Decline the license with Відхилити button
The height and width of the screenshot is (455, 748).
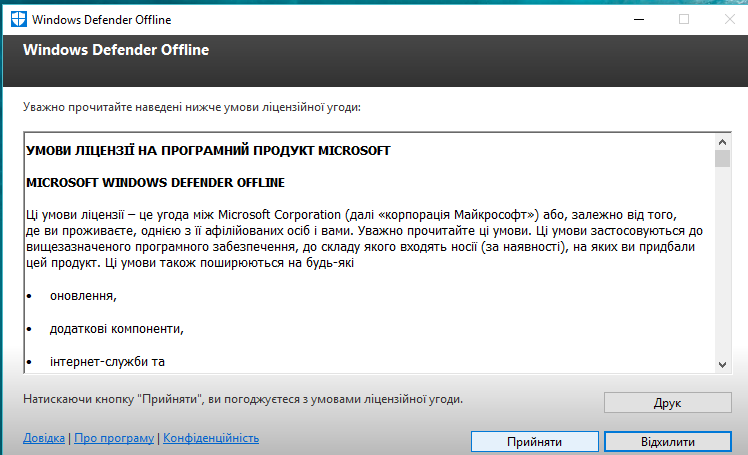click(x=667, y=442)
